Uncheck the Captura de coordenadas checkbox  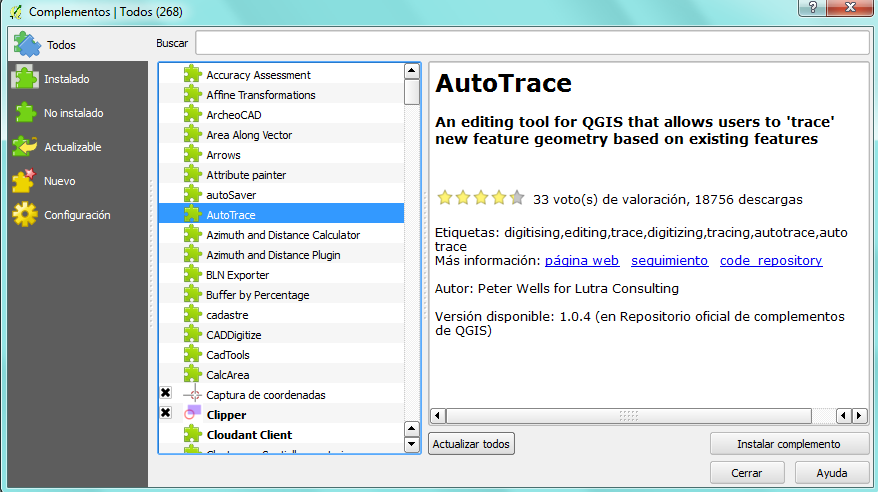point(166,393)
